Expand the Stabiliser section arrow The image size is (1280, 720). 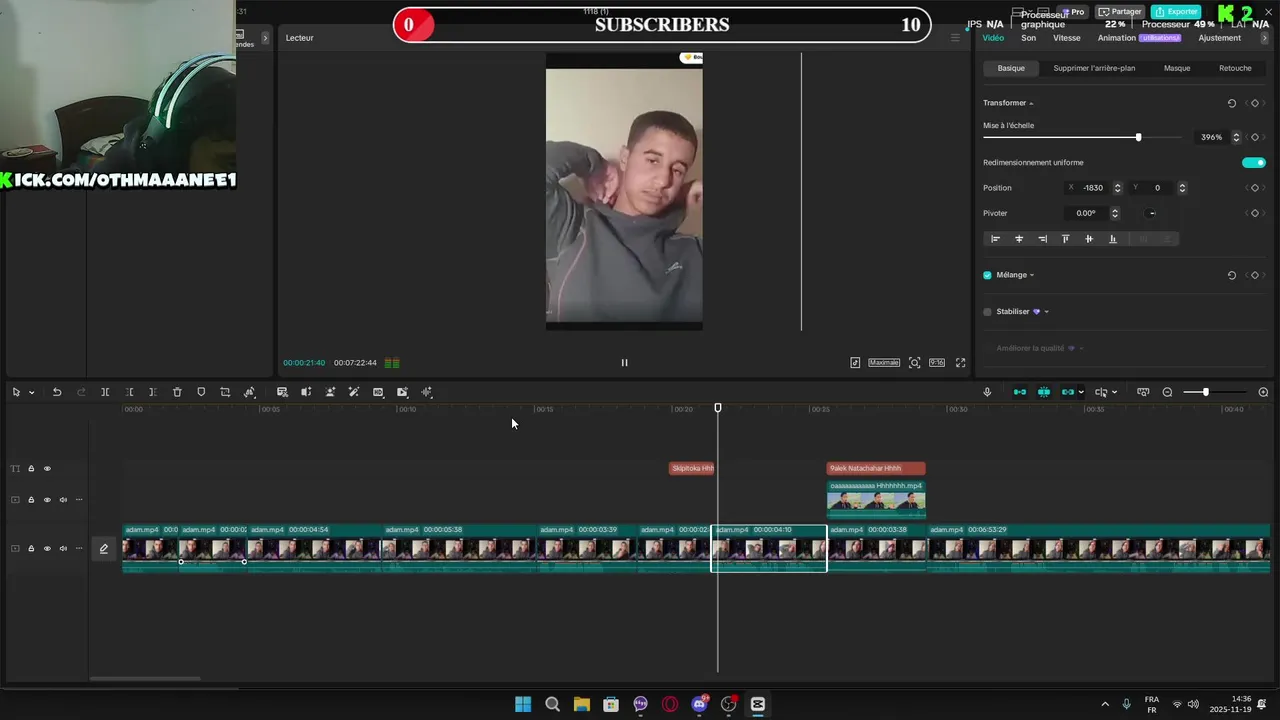[1046, 312]
